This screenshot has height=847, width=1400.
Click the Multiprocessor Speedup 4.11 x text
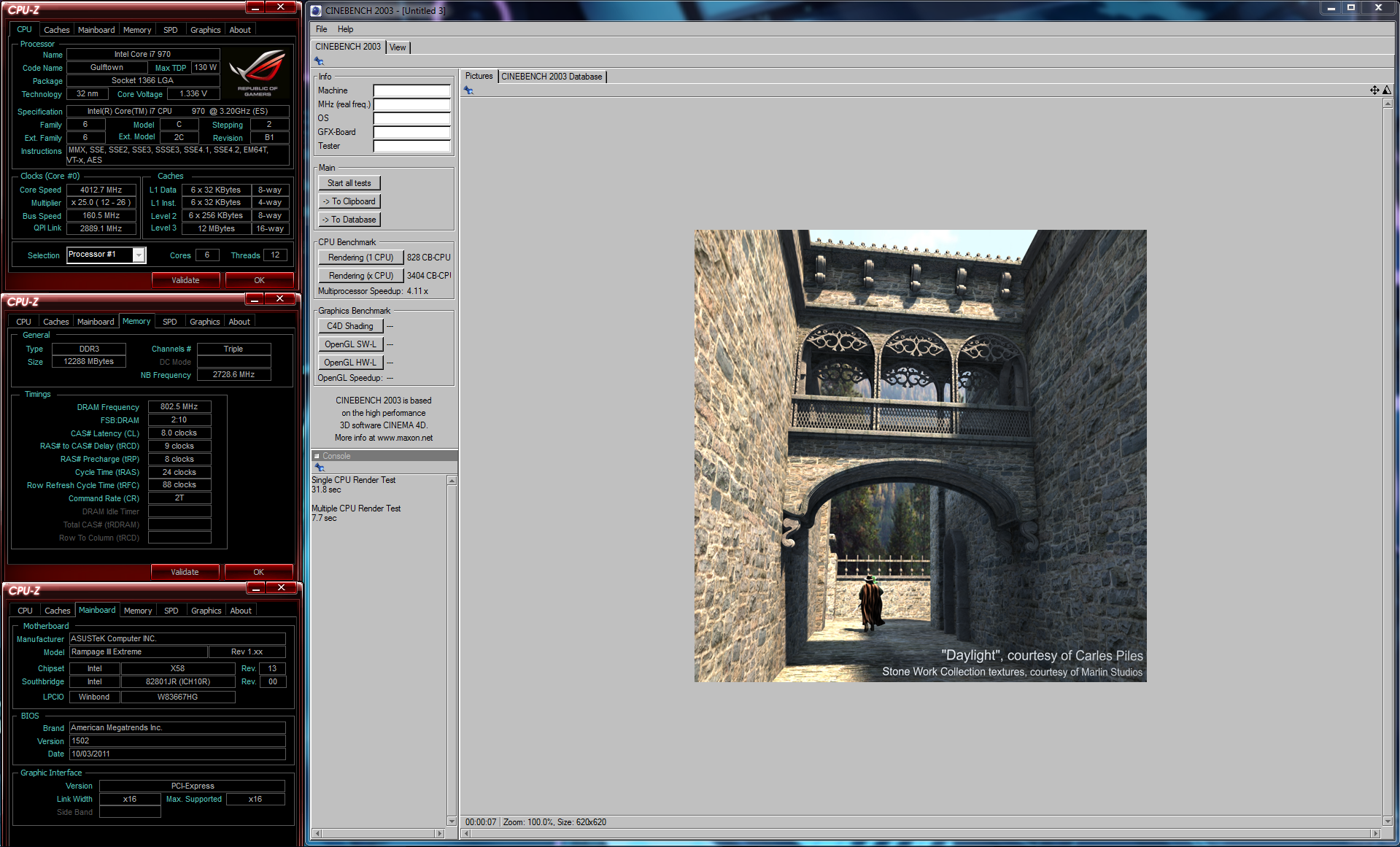[373, 291]
